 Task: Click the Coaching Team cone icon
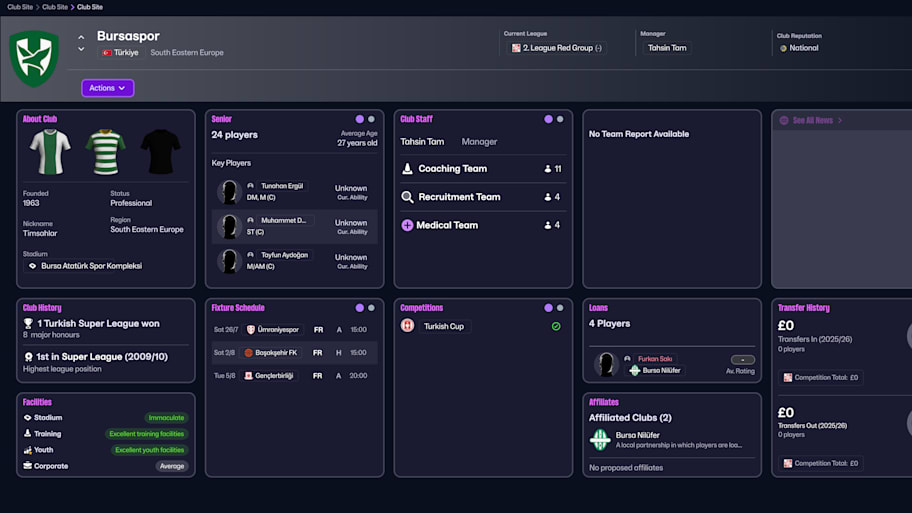point(407,169)
